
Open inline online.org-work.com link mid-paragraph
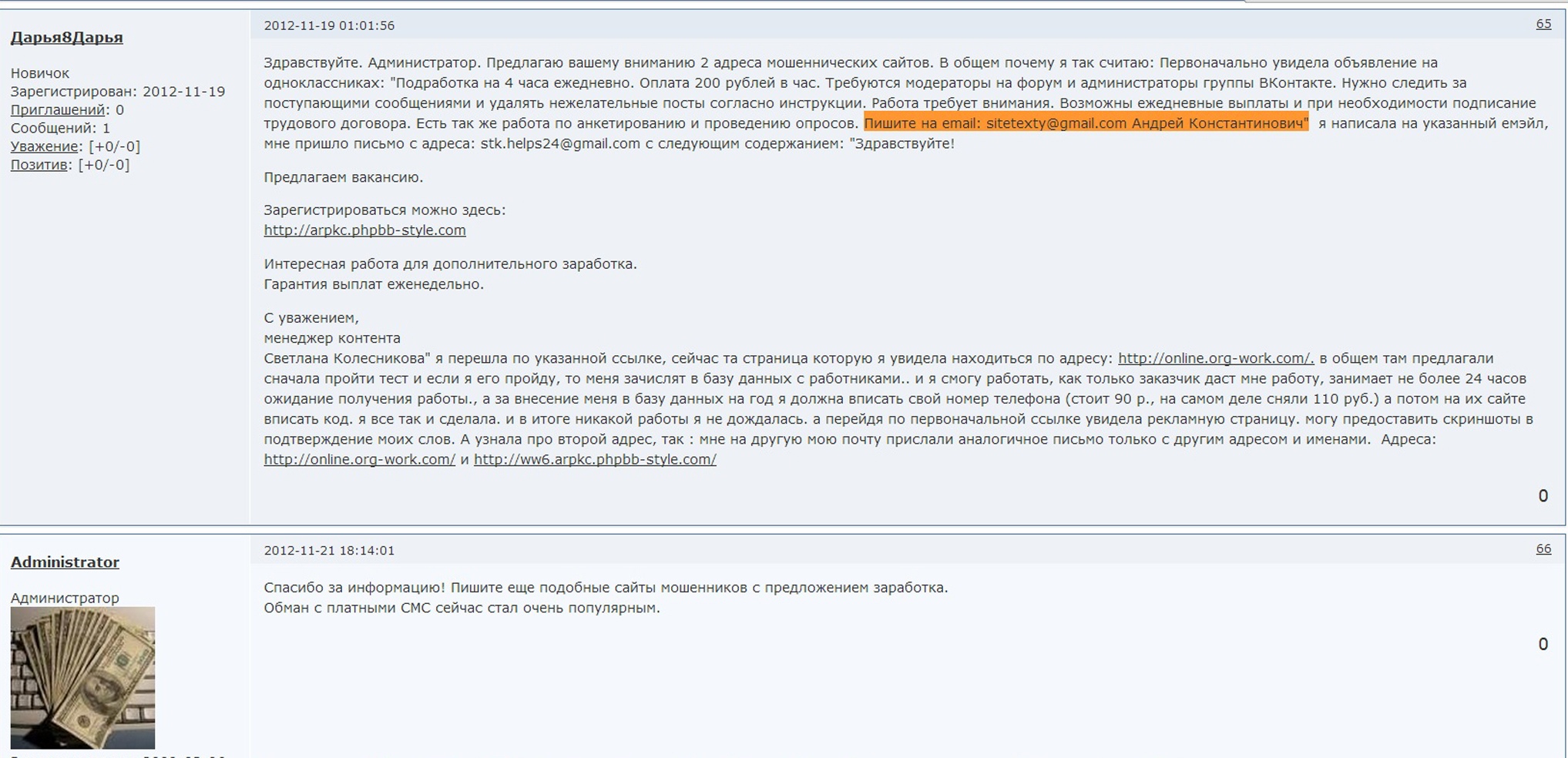click(1215, 358)
